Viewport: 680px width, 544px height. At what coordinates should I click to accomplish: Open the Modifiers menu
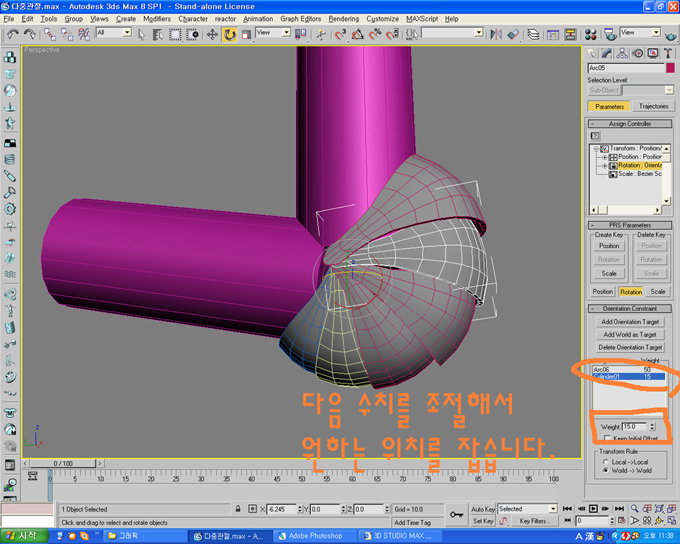coord(156,19)
